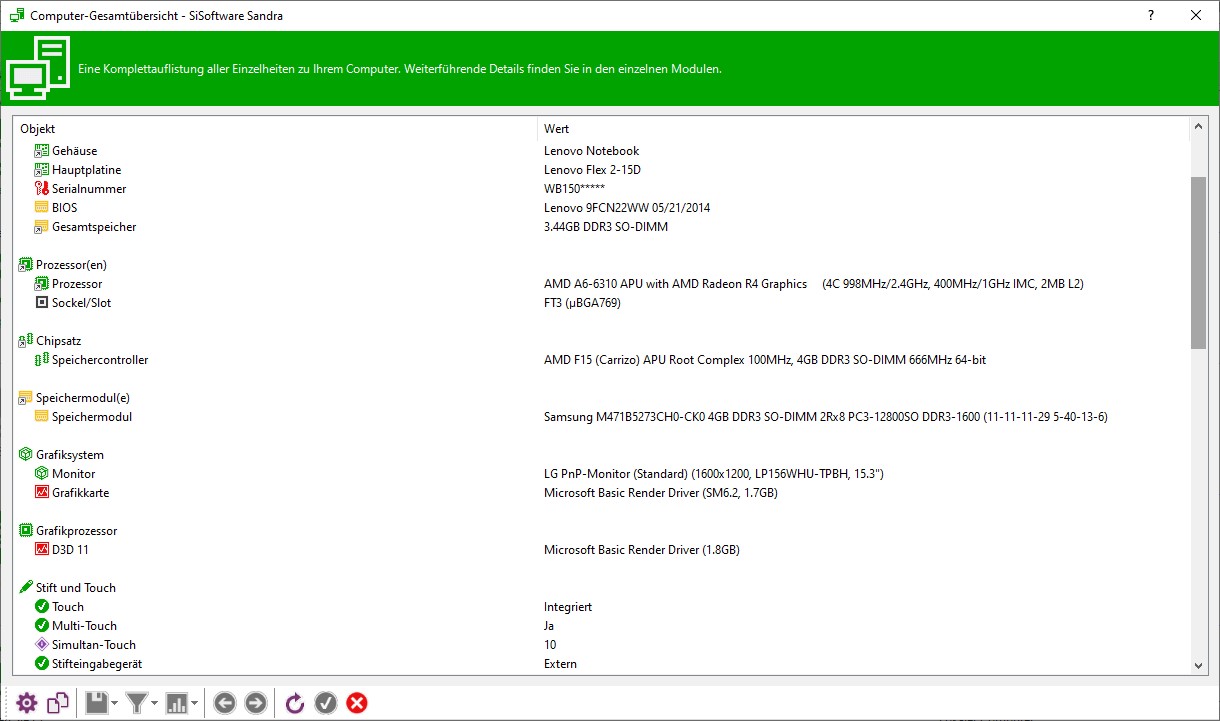
Task: Click the Grafikprozessor group icon
Action: pyautogui.click(x=25, y=531)
